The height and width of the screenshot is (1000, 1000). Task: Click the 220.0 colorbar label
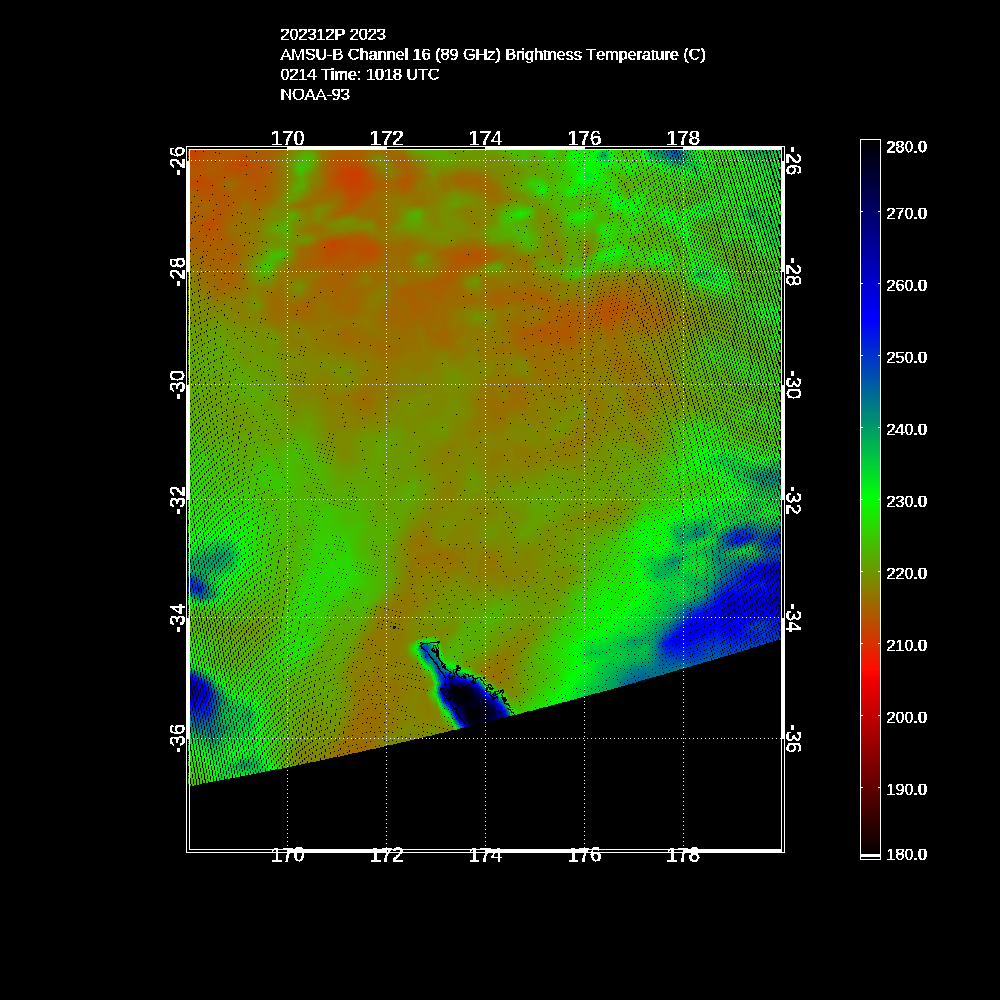tap(906, 574)
